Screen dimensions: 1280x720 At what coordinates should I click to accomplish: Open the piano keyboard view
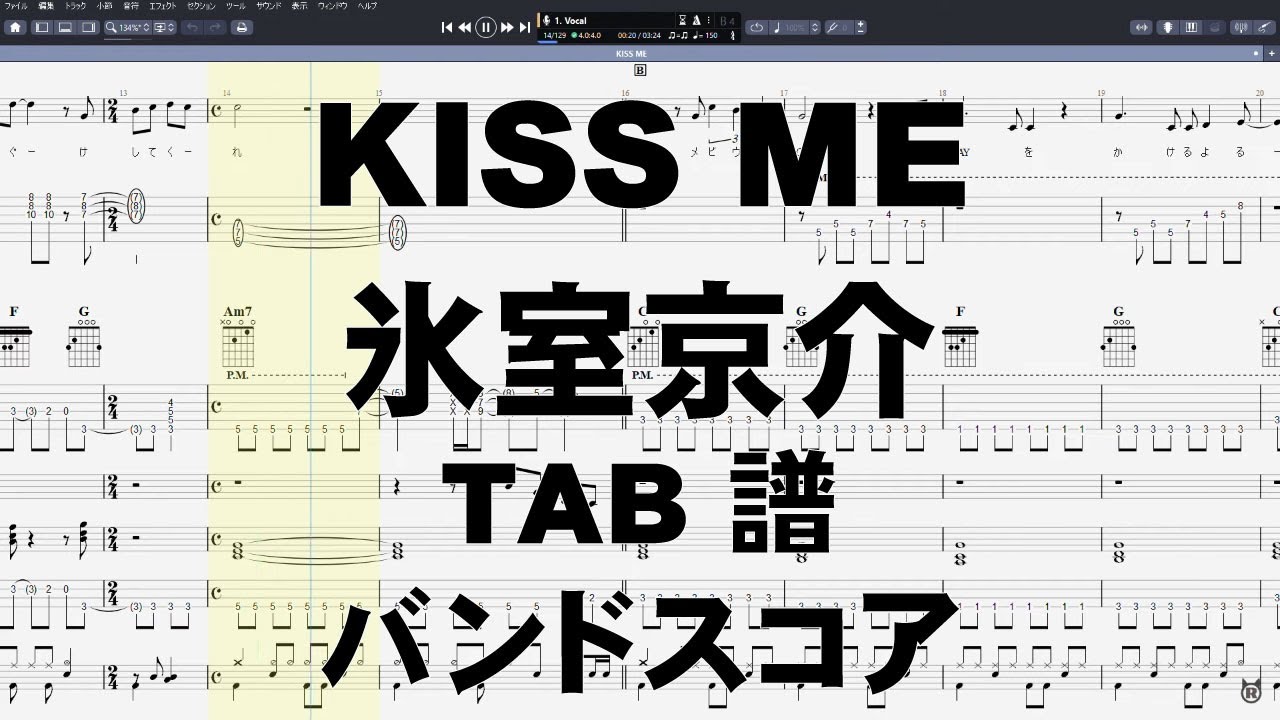[1191, 27]
